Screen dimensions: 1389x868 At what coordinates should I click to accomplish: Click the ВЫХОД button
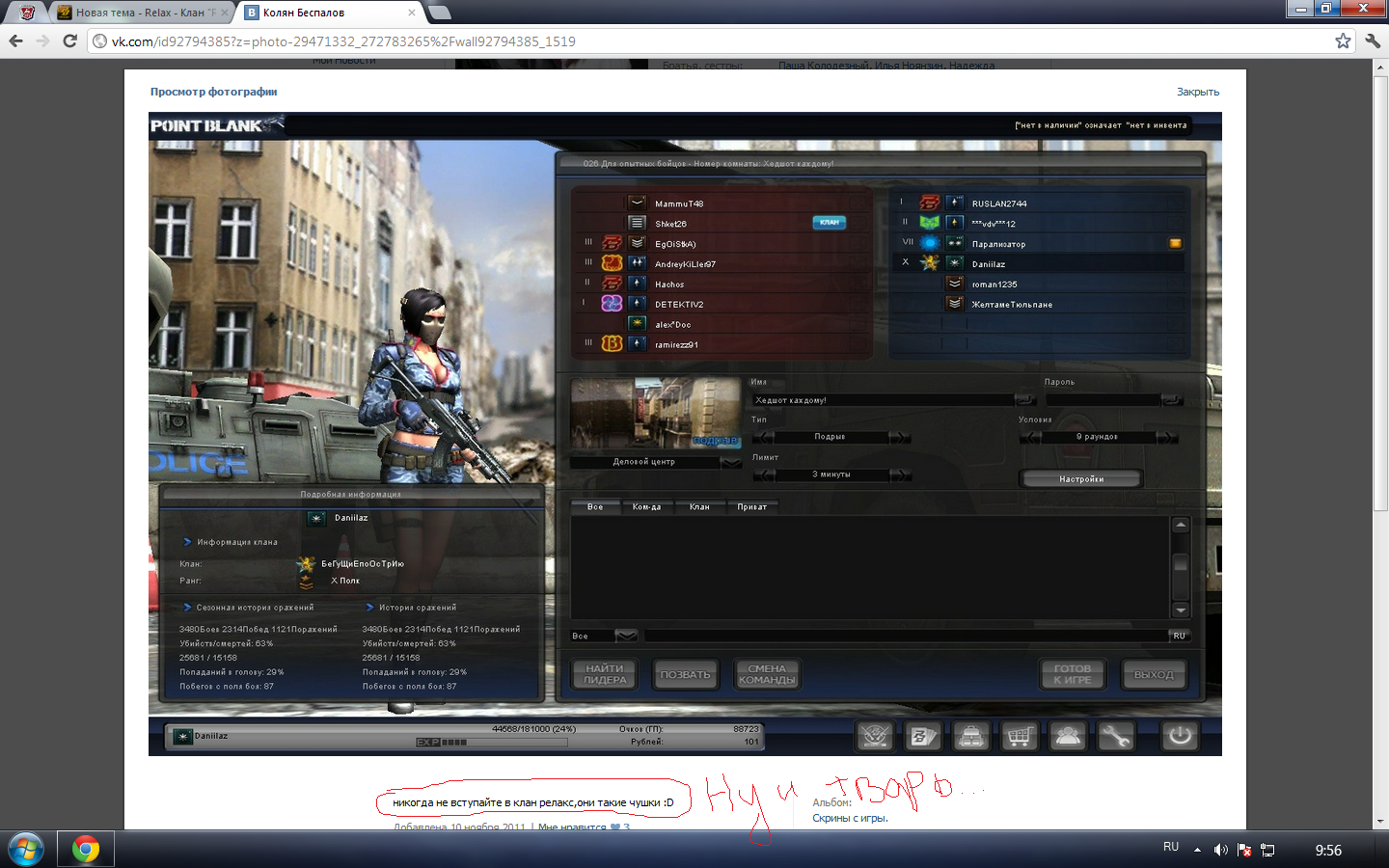click(1154, 674)
